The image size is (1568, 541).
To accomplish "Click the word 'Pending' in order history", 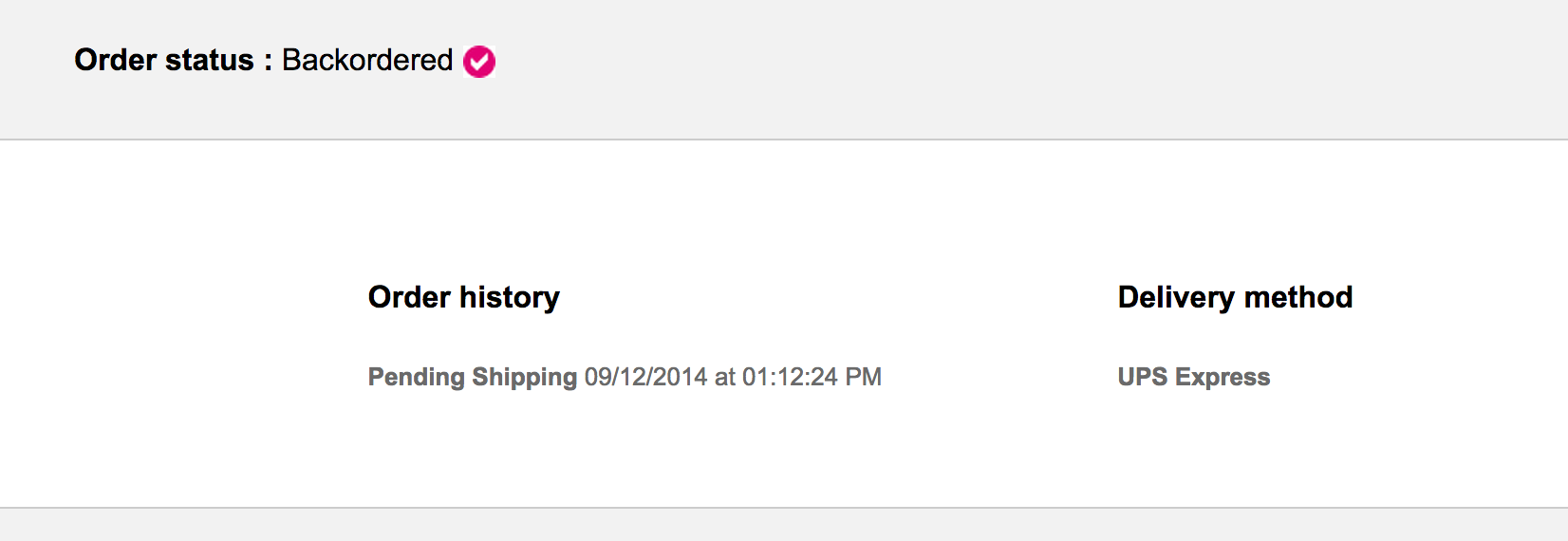I will pos(416,377).
